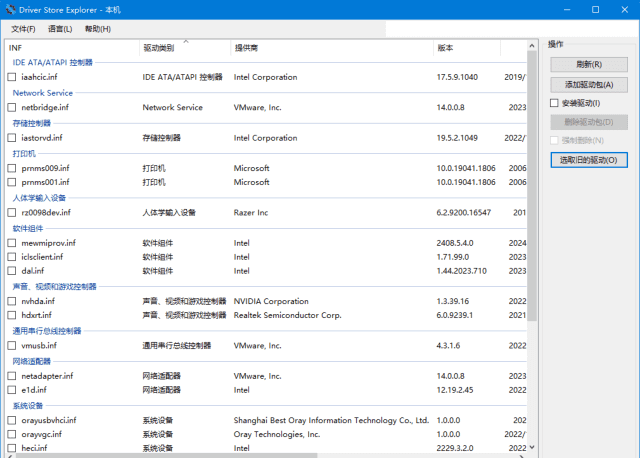The image size is (640, 458).
Task: Check the box for iclsclient.inf
Action: click(x=12, y=257)
